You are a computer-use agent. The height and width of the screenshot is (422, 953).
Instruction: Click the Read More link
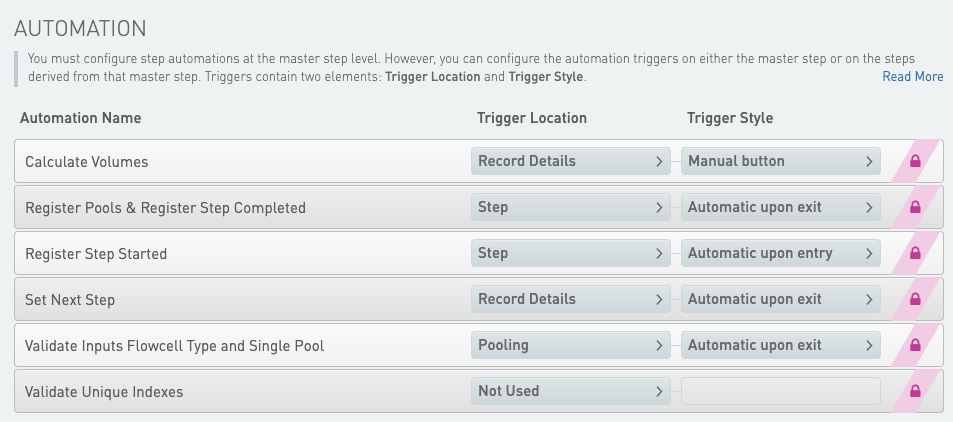coord(912,77)
